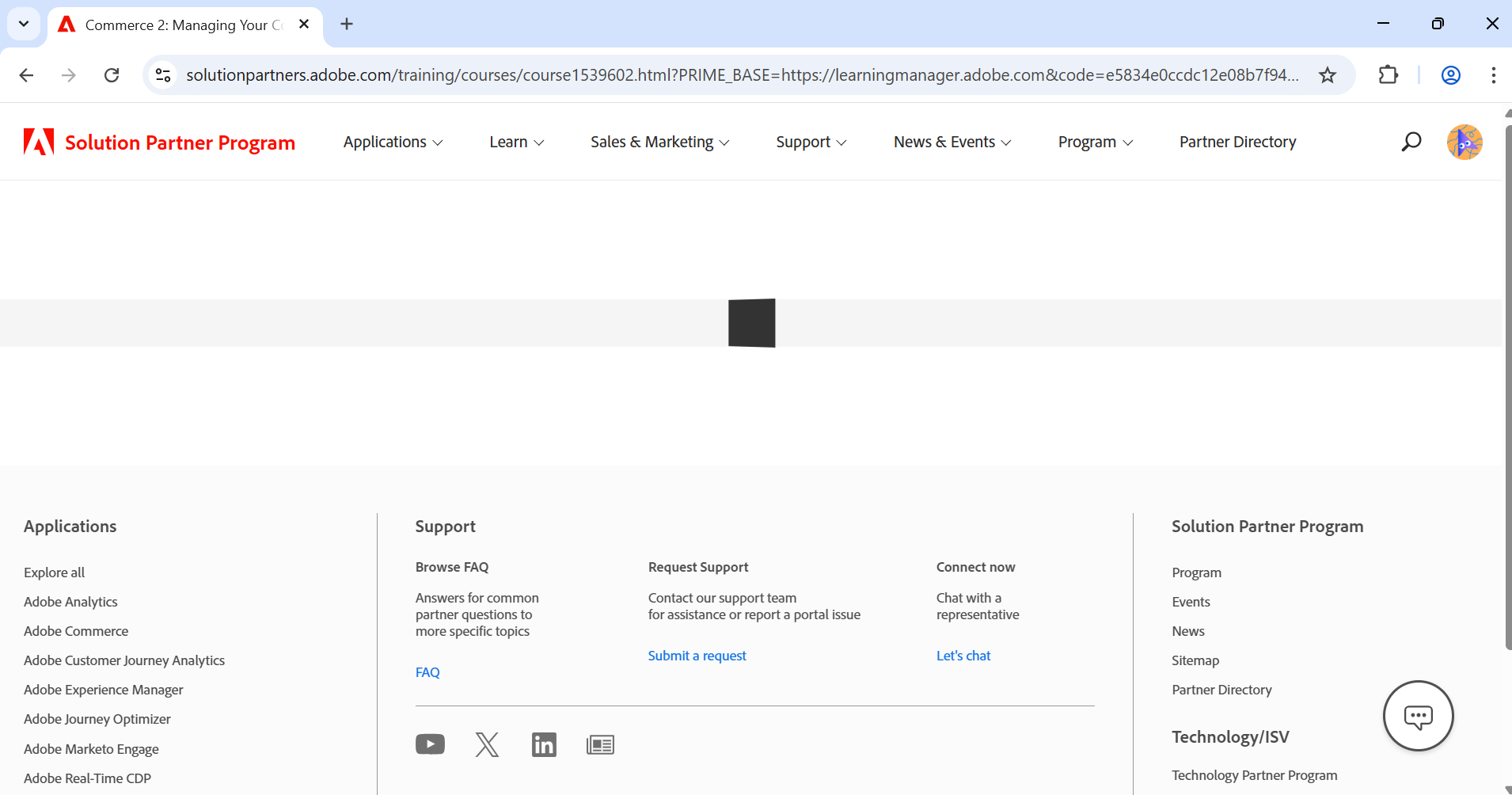
Task: Open Technology Partner Program link
Action: tap(1254, 775)
